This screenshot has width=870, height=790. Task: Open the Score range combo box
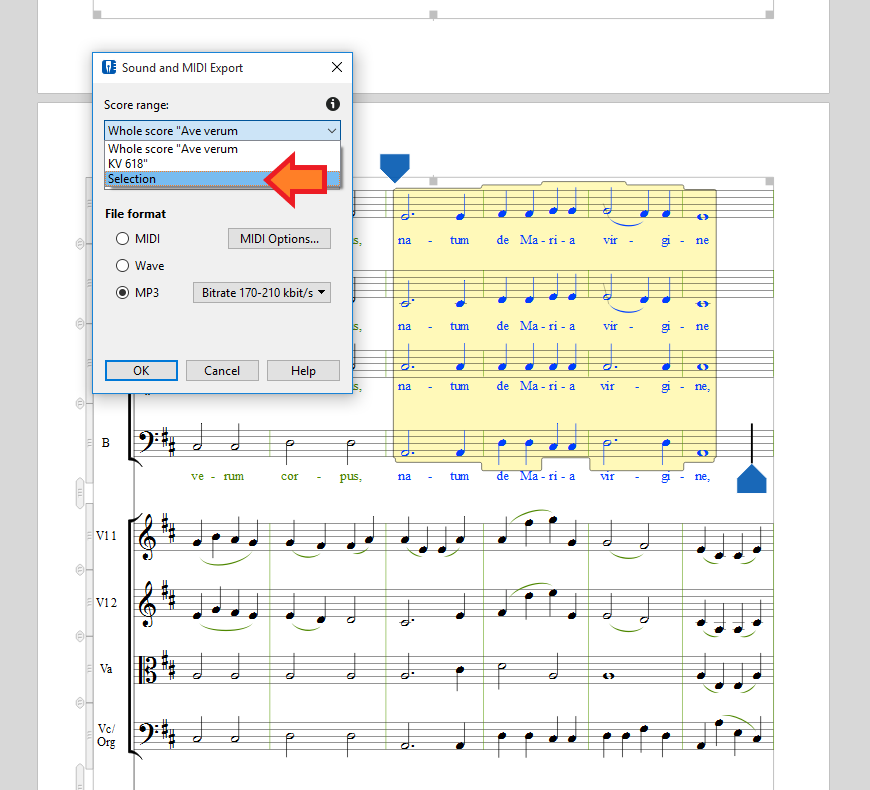(x=222, y=131)
